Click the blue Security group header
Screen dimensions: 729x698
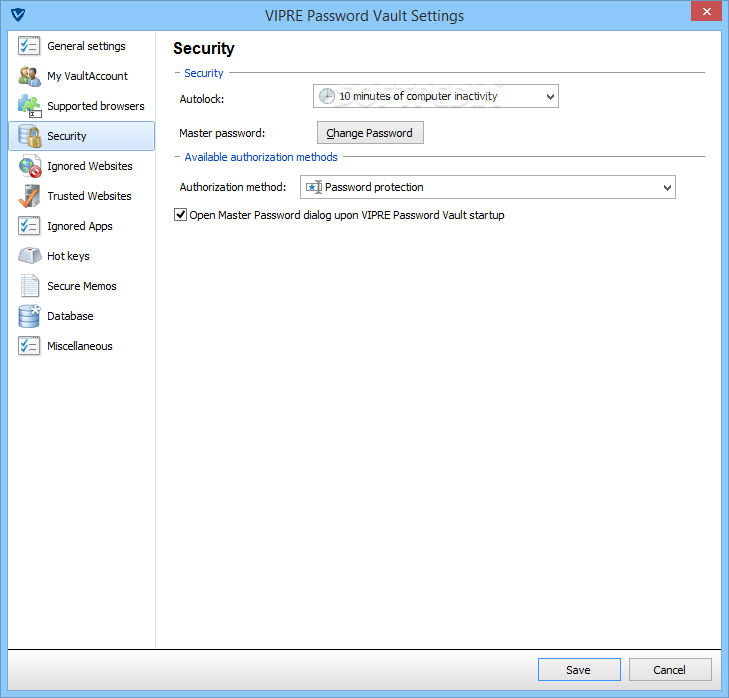coord(204,73)
